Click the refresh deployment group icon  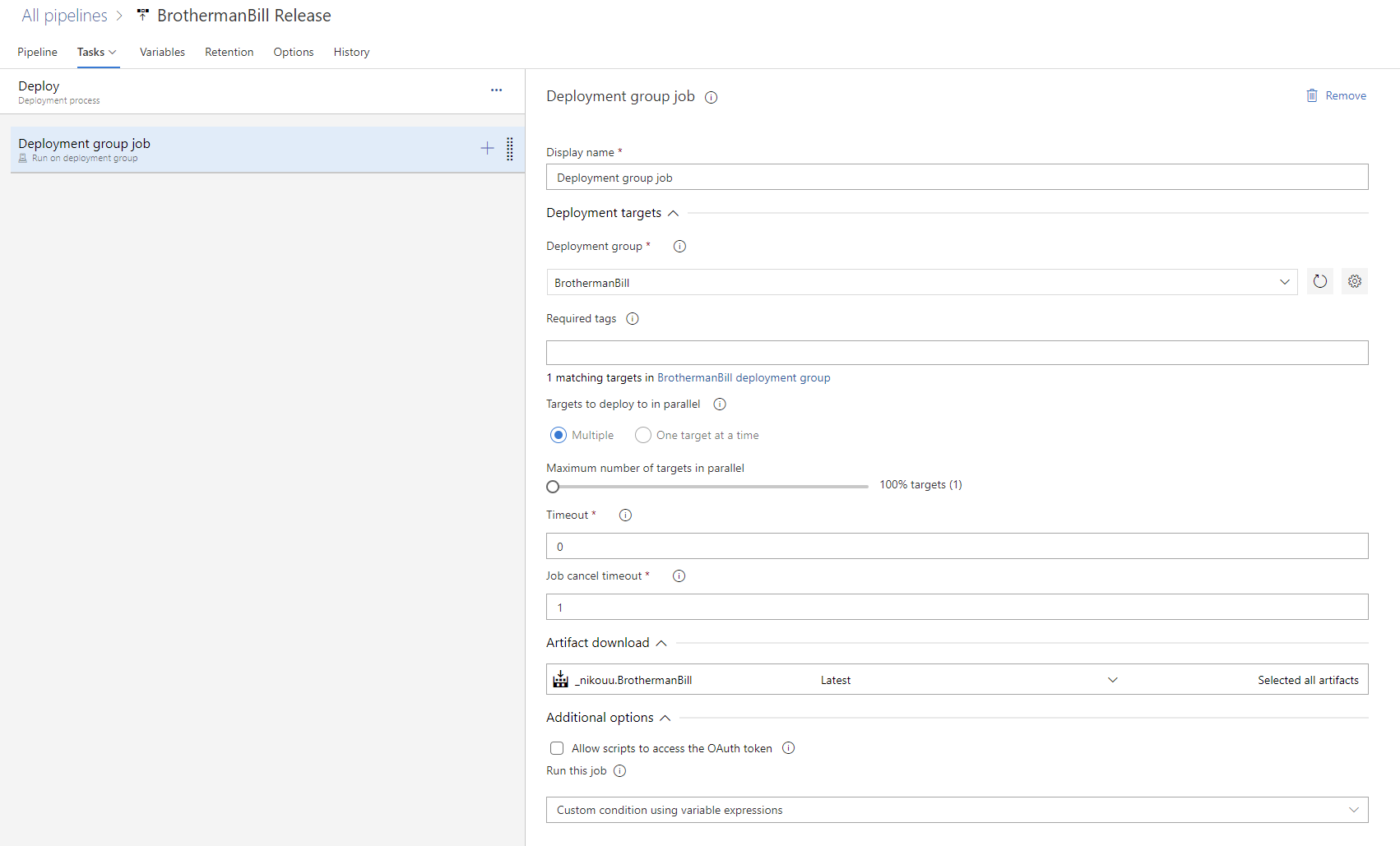(x=1319, y=281)
